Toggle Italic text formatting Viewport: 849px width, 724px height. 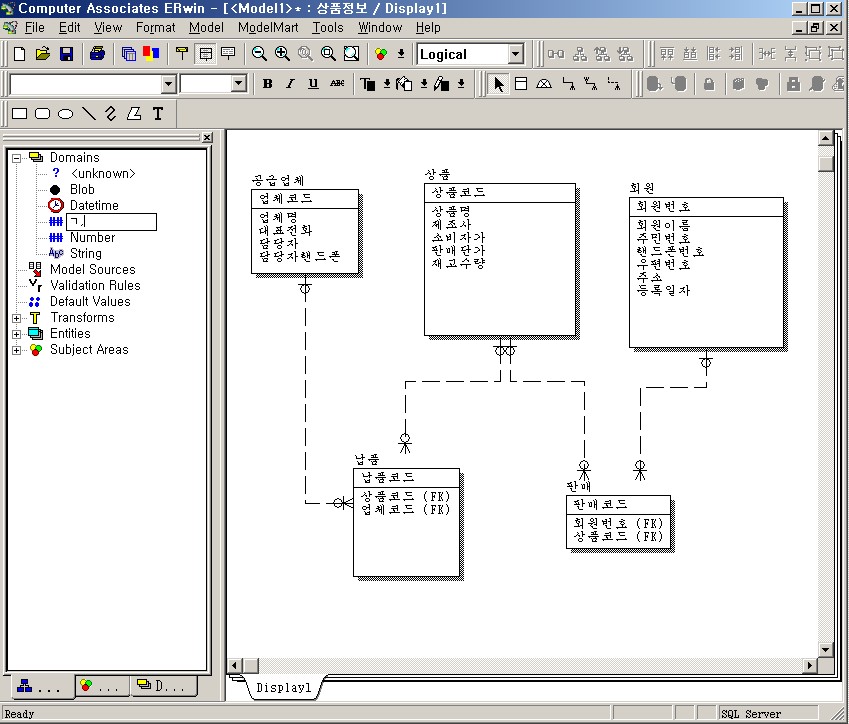click(290, 84)
